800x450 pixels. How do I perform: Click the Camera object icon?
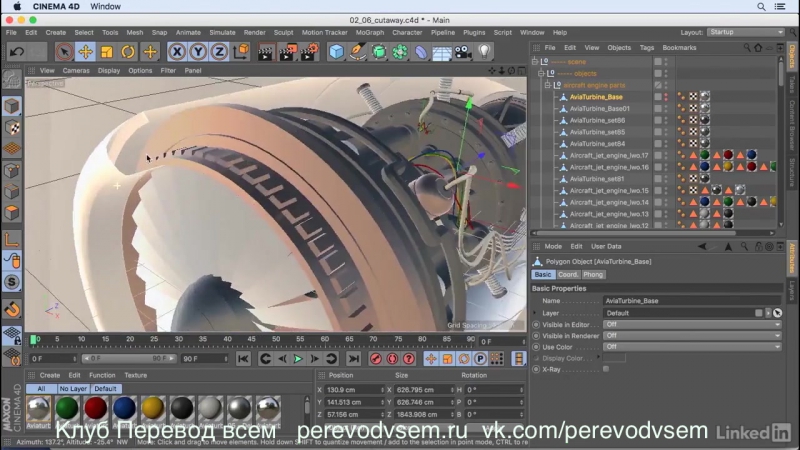pyautogui.click(x=463, y=51)
